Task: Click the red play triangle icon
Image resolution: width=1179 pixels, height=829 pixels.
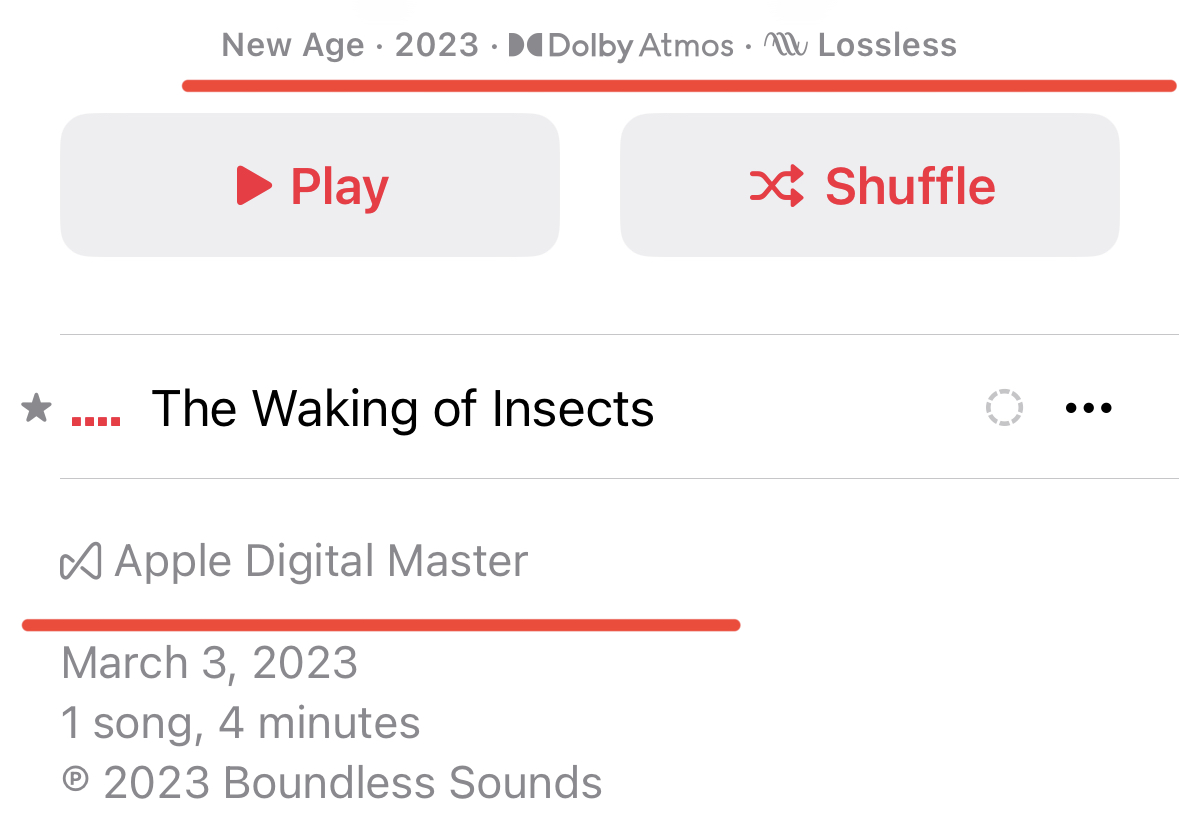Action: point(254,185)
